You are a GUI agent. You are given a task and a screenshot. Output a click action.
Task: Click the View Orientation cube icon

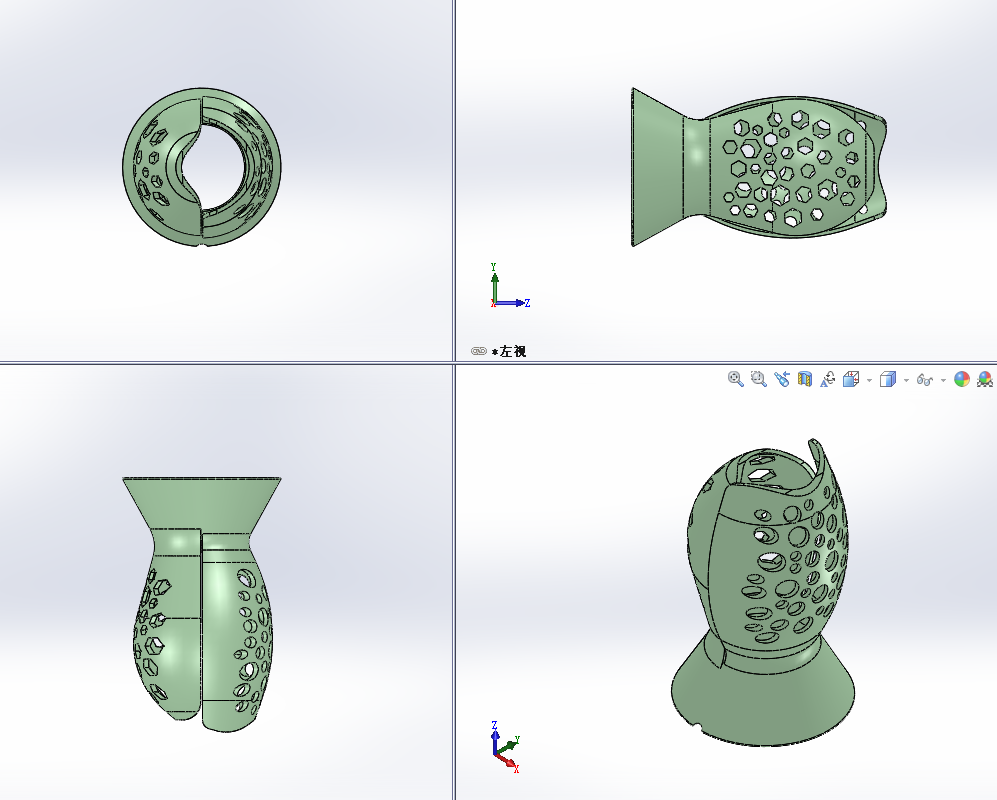click(x=852, y=380)
